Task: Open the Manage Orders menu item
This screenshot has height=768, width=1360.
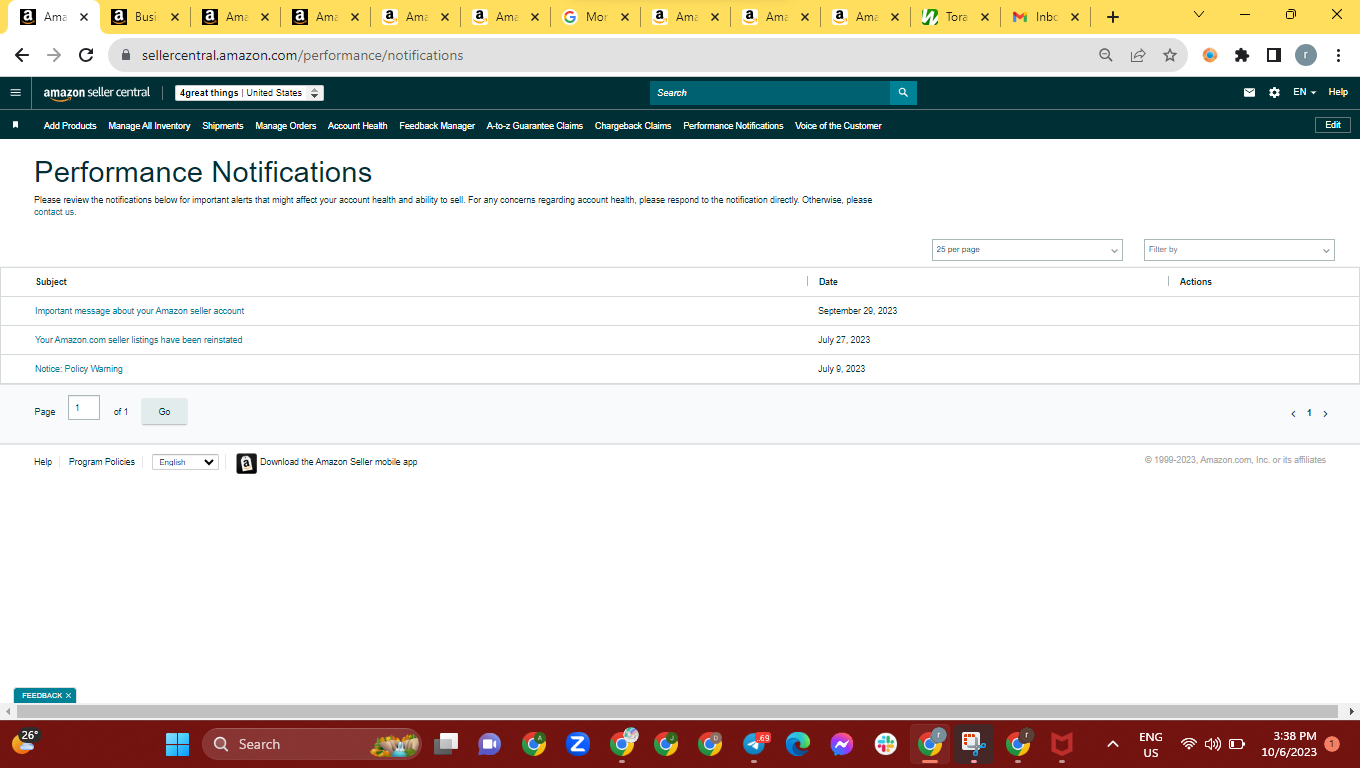Action: pyautogui.click(x=286, y=126)
